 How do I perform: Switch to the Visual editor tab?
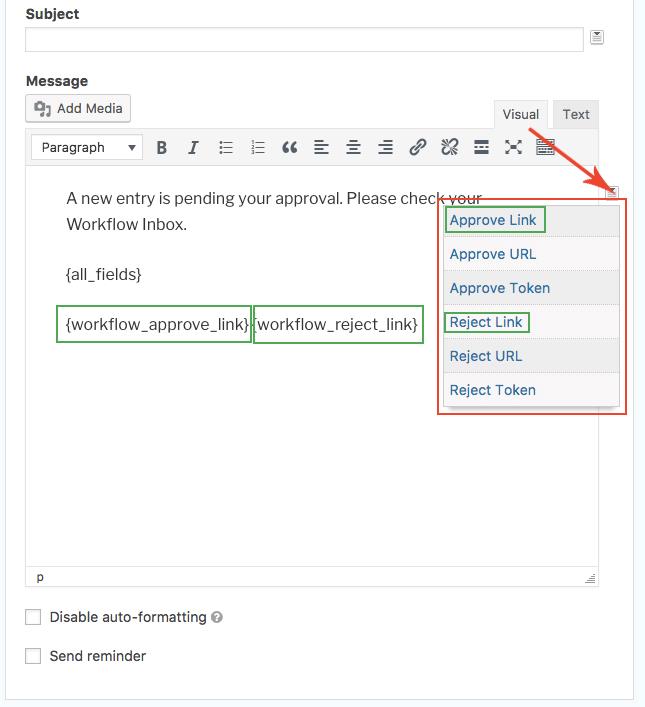point(520,114)
